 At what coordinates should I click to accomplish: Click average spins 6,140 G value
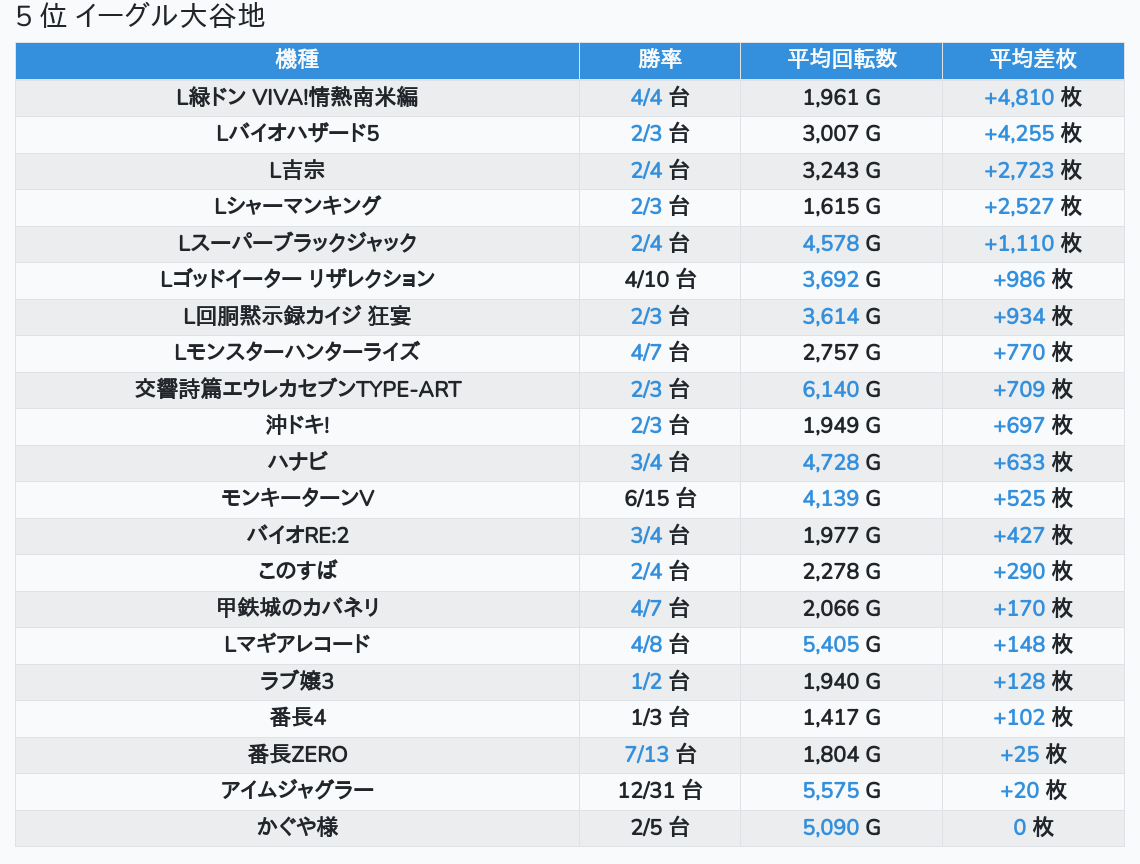coord(841,389)
